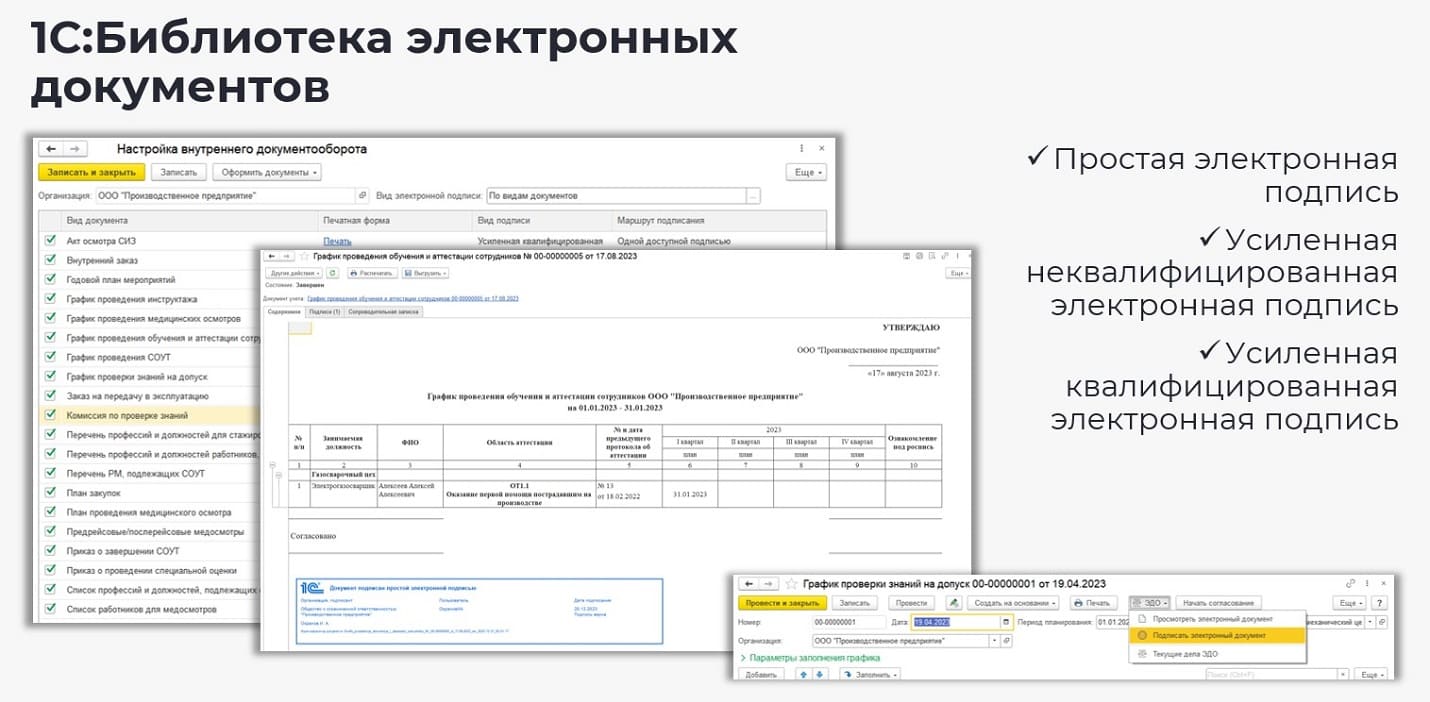This screenshot has width=1430, height=702.
Task: Select Подписать электронный документ from ЭДО menu
Action: click(1208, 635)
